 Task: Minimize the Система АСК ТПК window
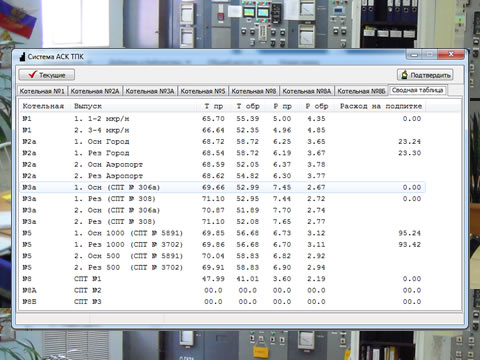click(x=414, y=54)
